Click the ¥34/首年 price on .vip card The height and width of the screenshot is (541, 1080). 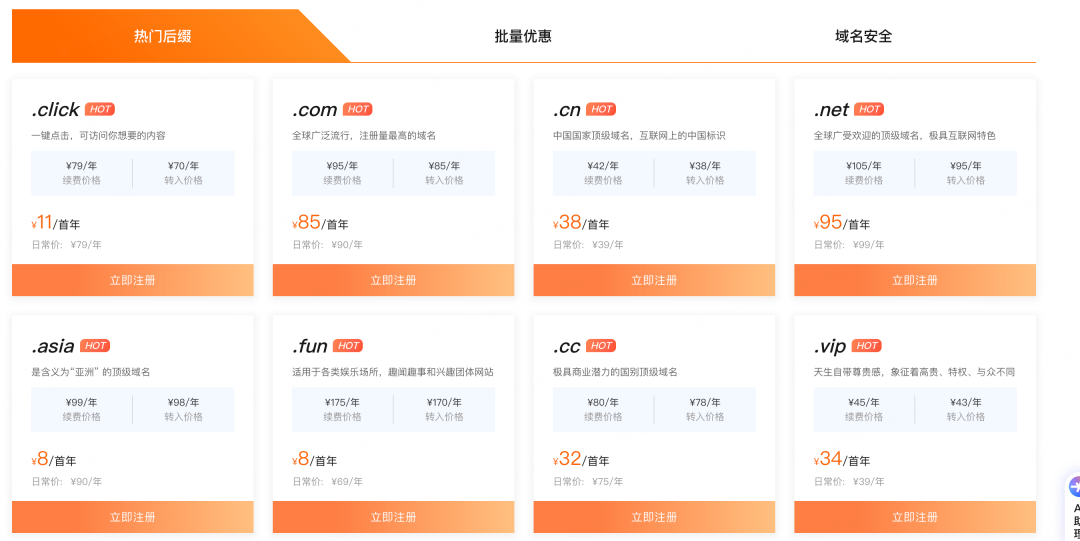pos(842,460)
